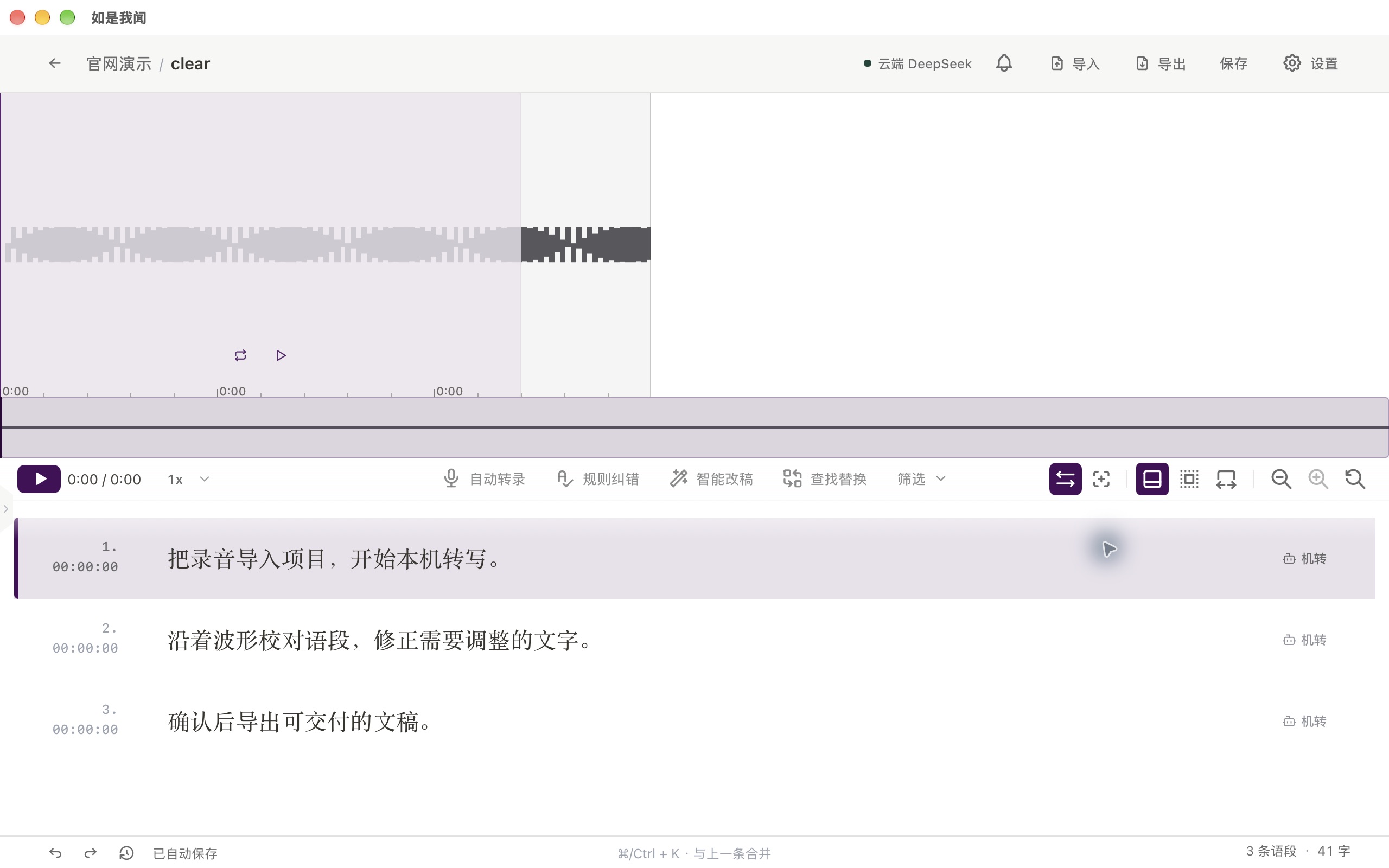Undo the last edit

coord(55,853)
